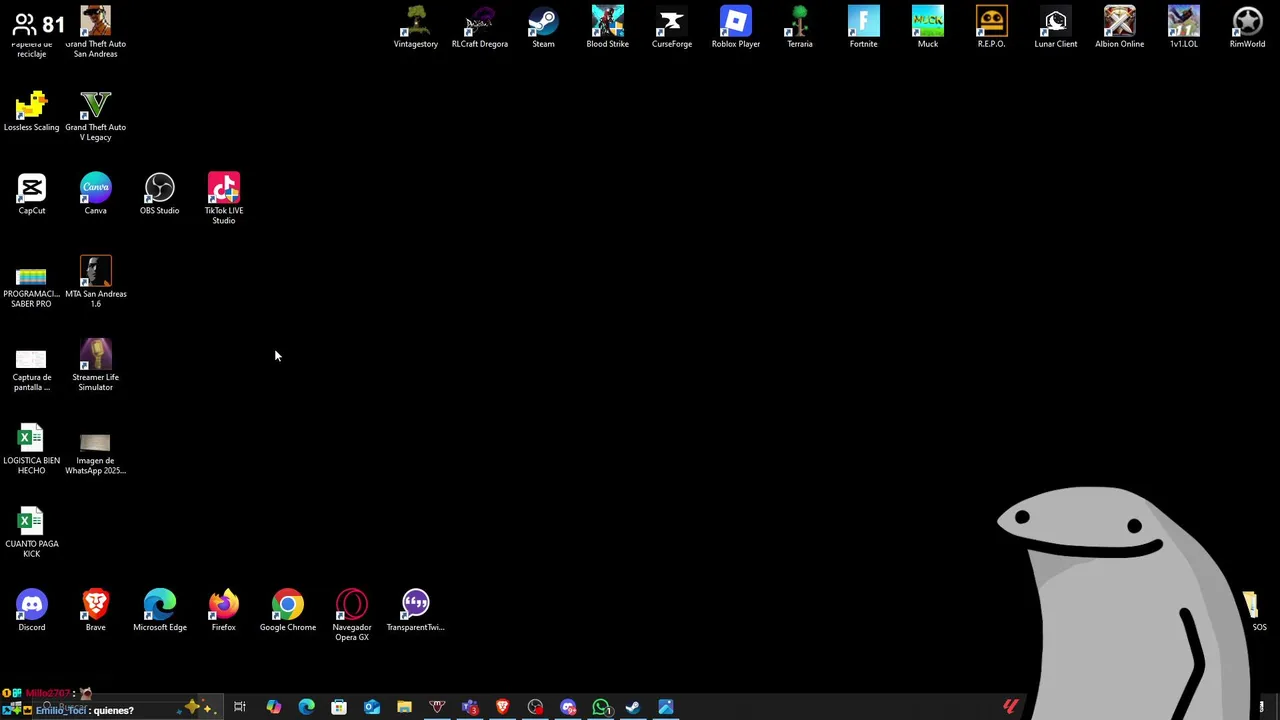Open Vintagestory game shortcut

click(415, 27)
